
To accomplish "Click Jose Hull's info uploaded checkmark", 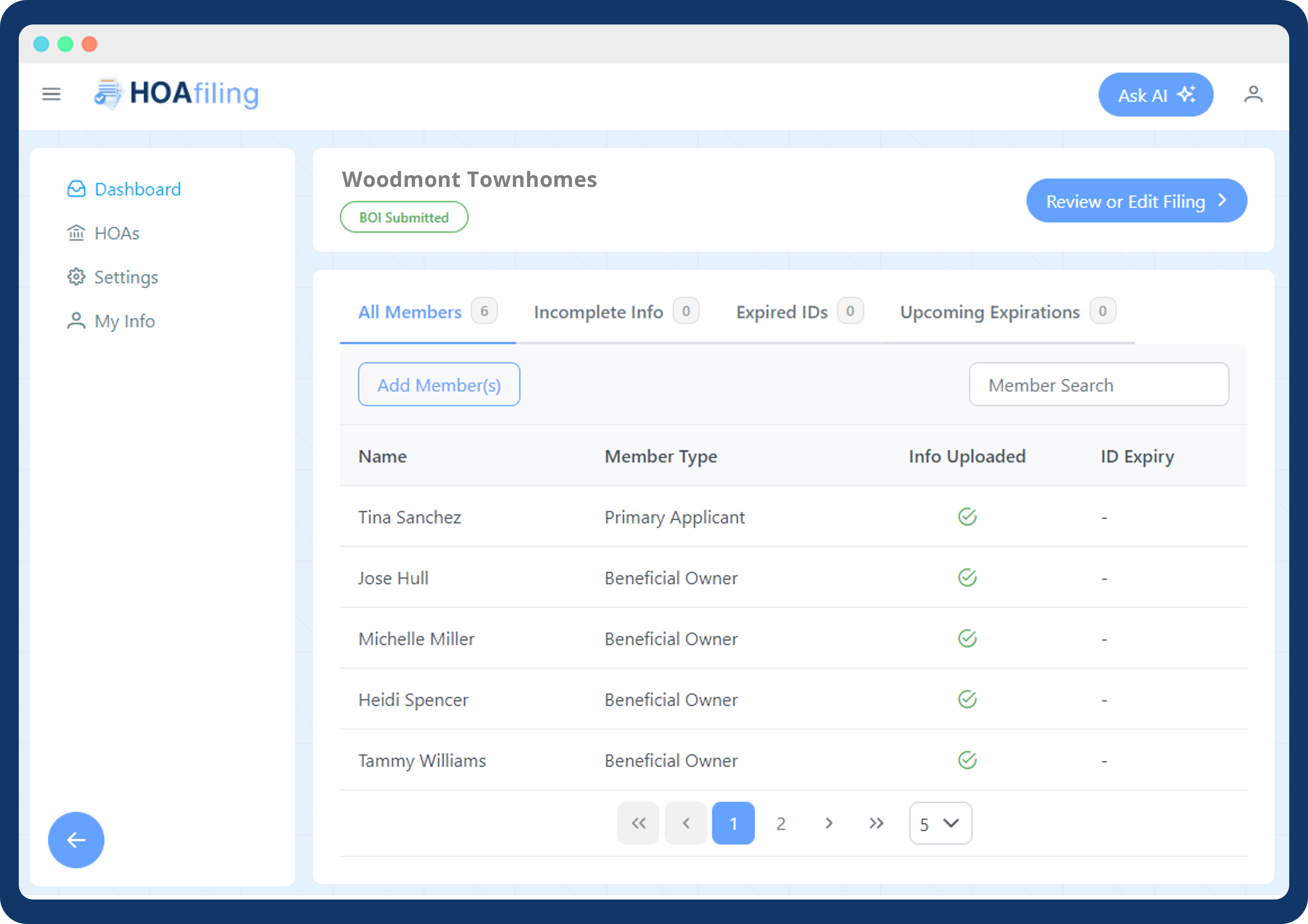I will (967, 577).
